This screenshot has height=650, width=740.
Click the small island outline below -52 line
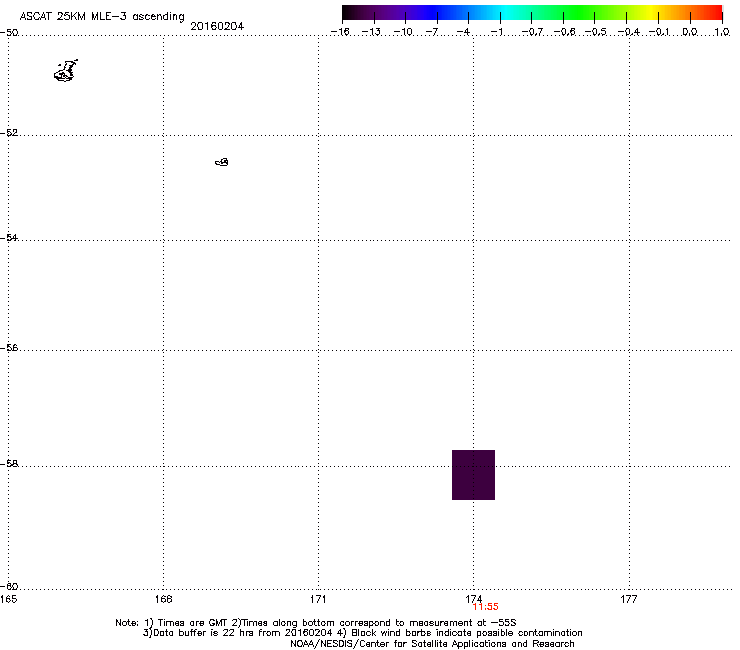click(222, 162)
